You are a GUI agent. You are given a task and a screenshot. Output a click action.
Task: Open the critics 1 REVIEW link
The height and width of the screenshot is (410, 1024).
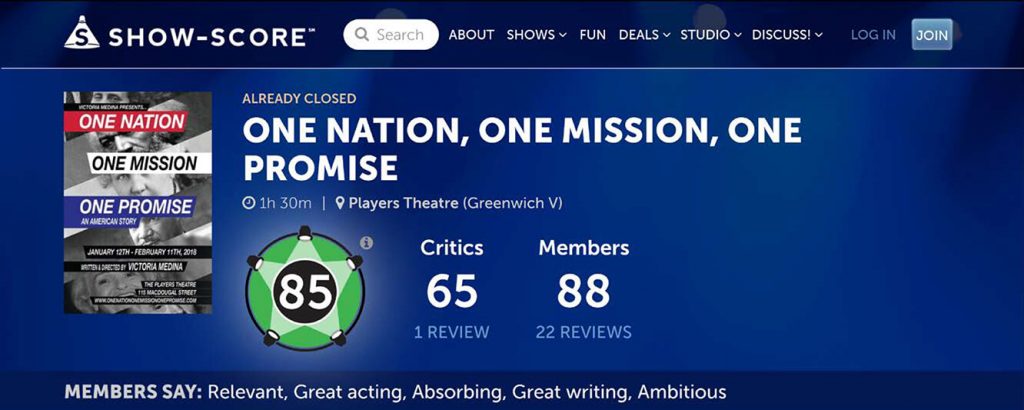coord(451,332)
